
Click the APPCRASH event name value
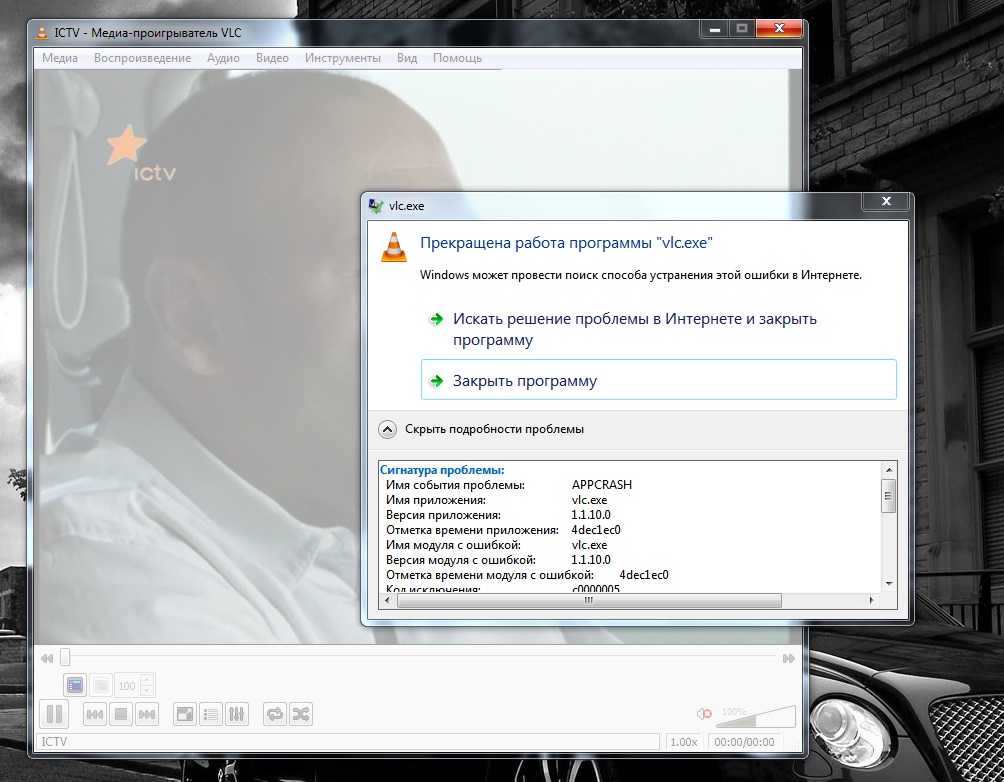click(601, 485)
